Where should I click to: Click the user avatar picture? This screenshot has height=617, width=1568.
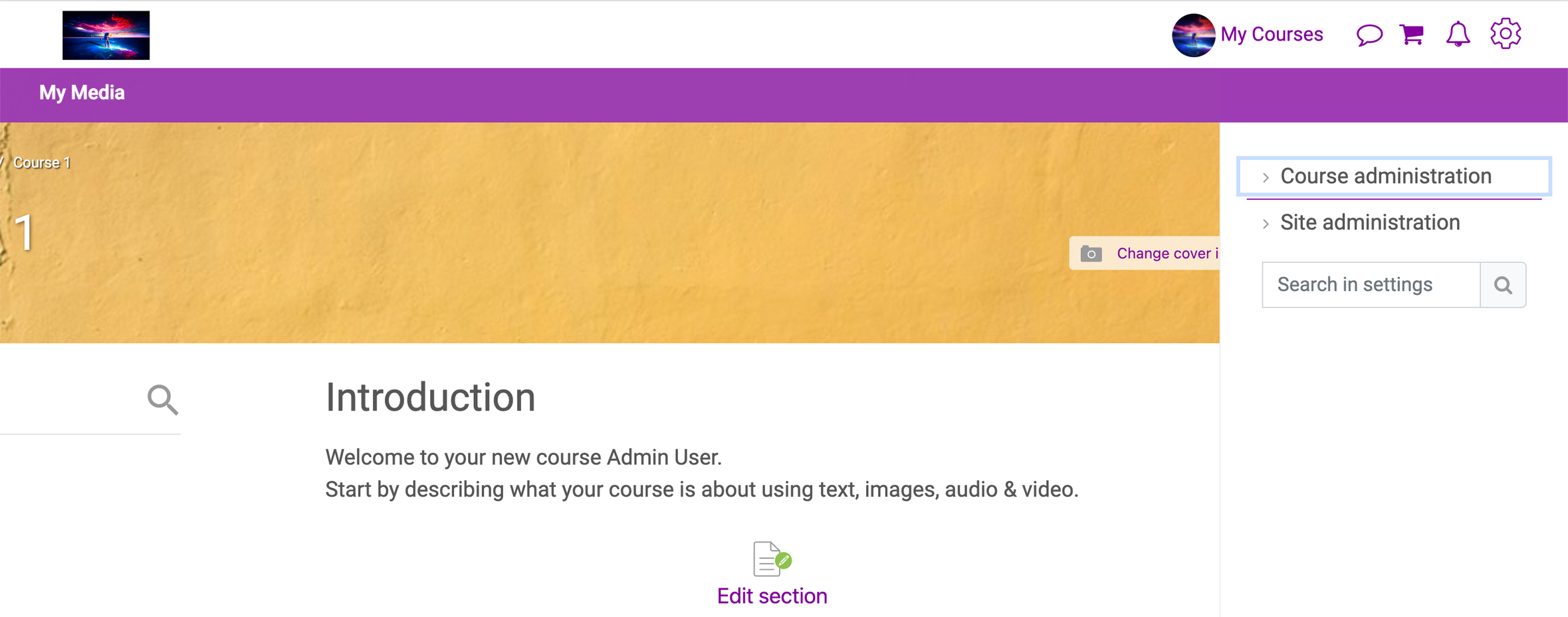pyautogui.click(x=1194, y=35)
